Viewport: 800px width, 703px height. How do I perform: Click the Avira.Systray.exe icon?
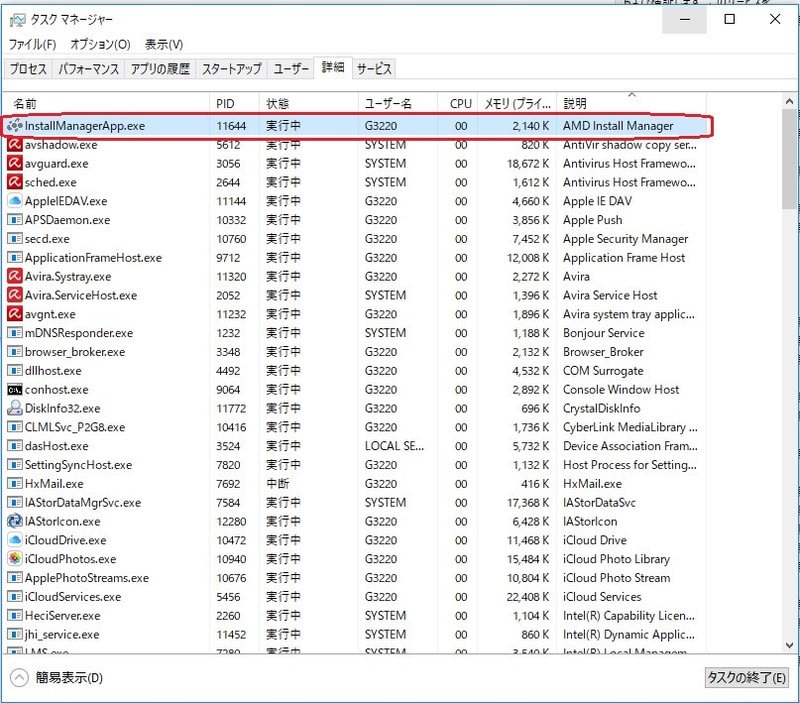tap(15, 277)
